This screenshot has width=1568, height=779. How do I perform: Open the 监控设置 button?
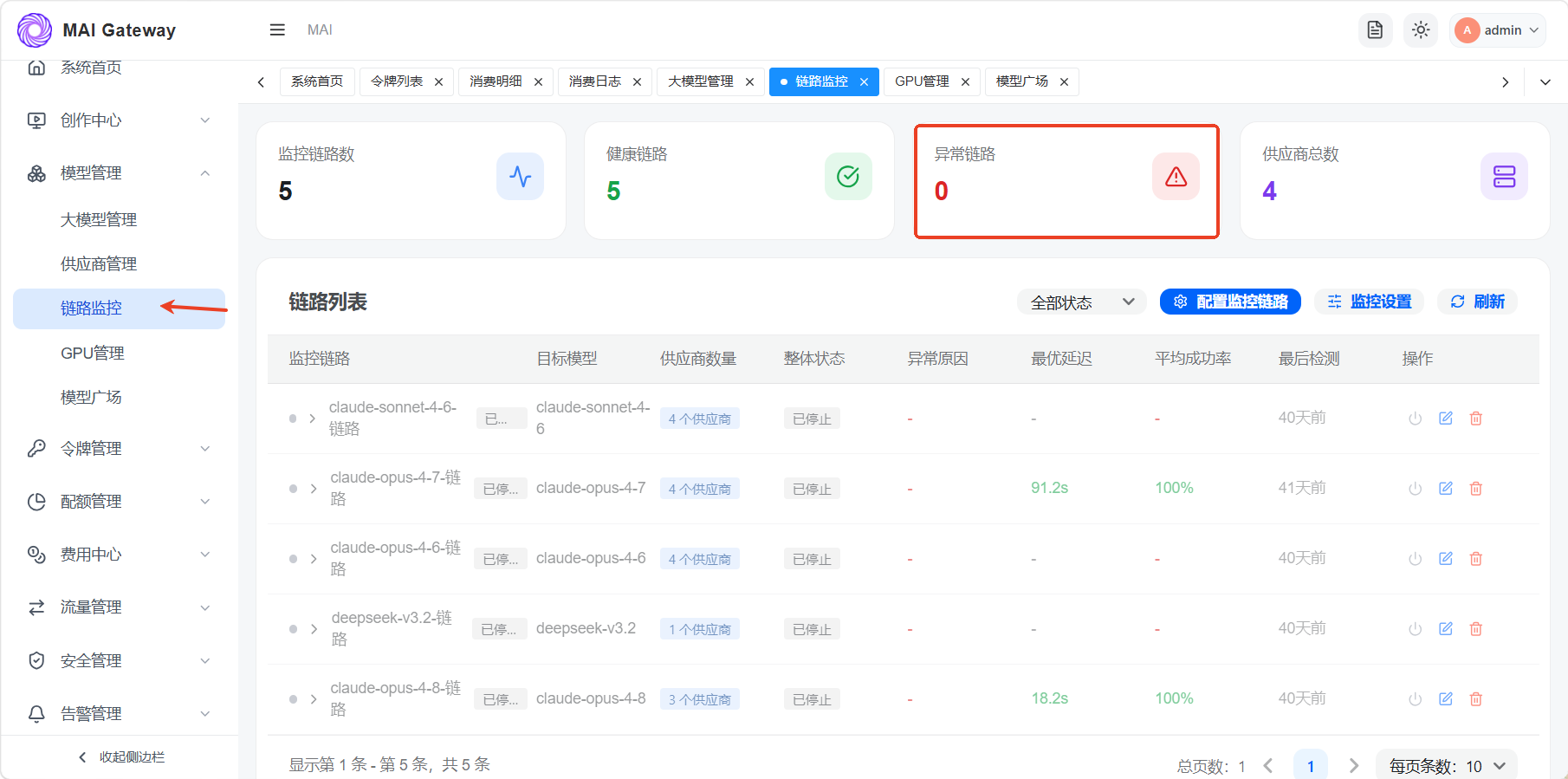click(x=1369, y=302)
